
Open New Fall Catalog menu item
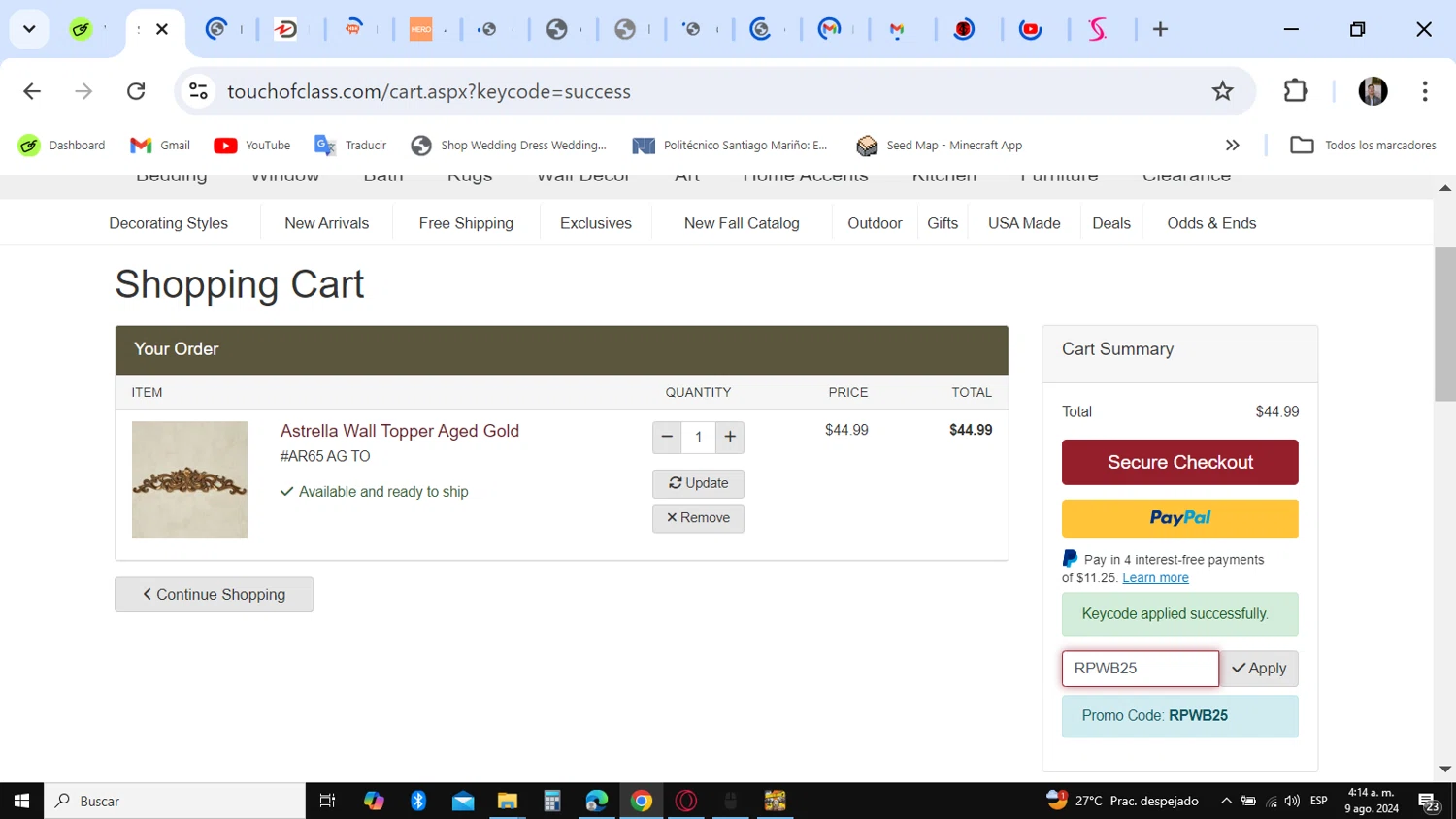(x=742, y=223)
